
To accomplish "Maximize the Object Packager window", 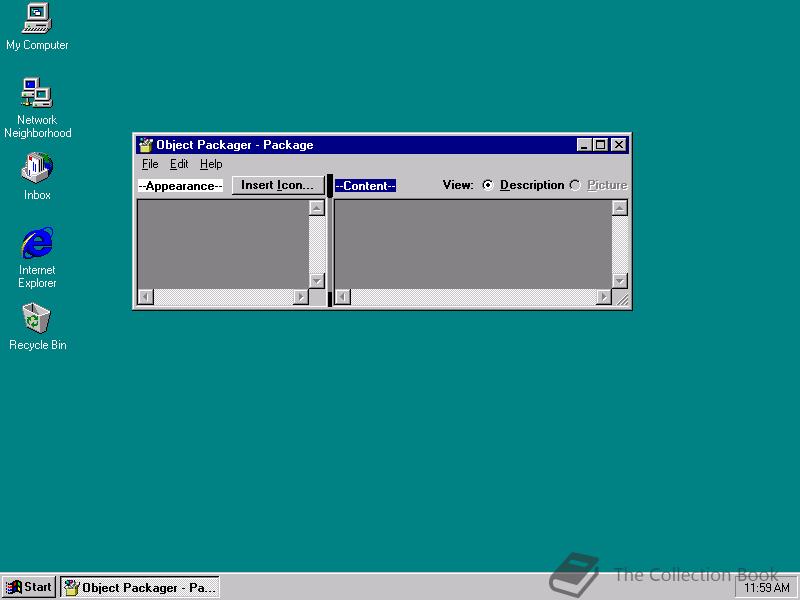I will coord(601,145).
